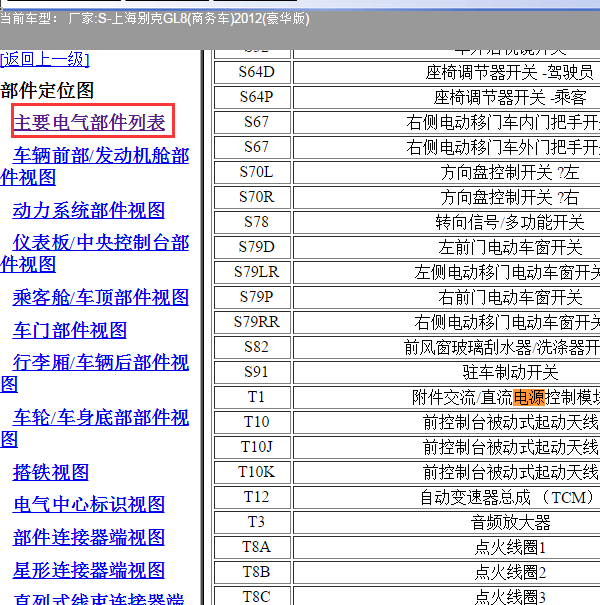Select the S79P code cell

click(253, 297)
